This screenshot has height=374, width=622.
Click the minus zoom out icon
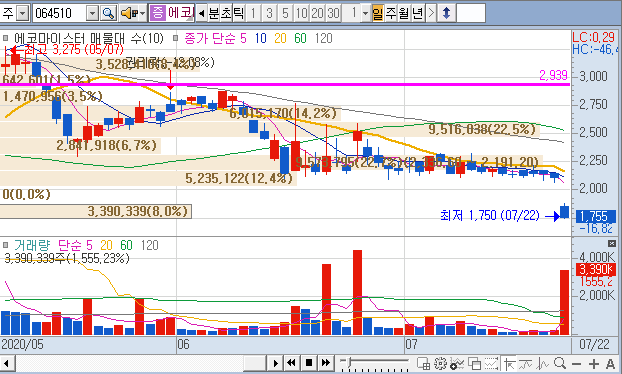[x=576, y=364]
